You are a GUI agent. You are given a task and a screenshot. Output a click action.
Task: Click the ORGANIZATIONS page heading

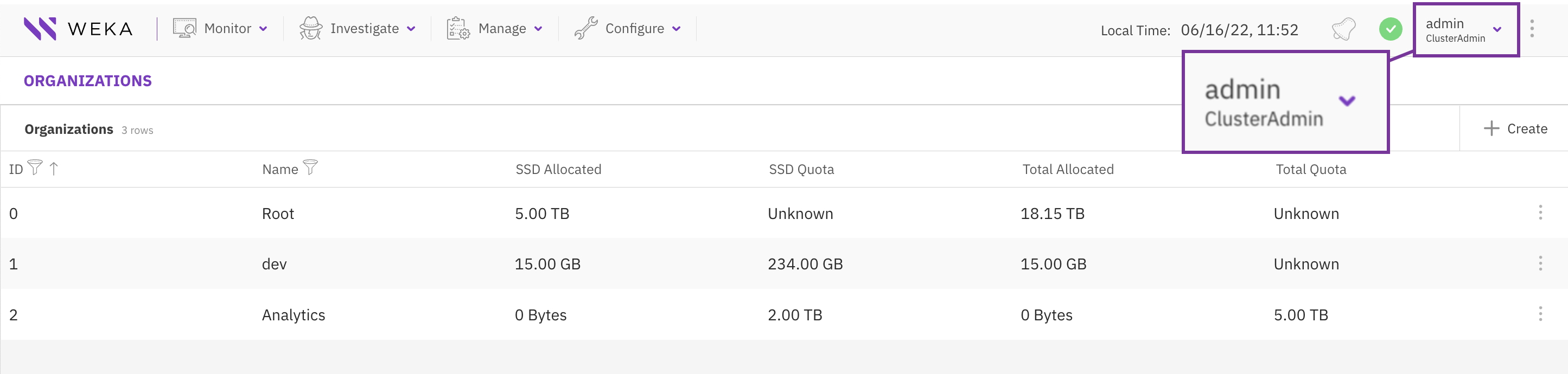(x=88, y=80)
